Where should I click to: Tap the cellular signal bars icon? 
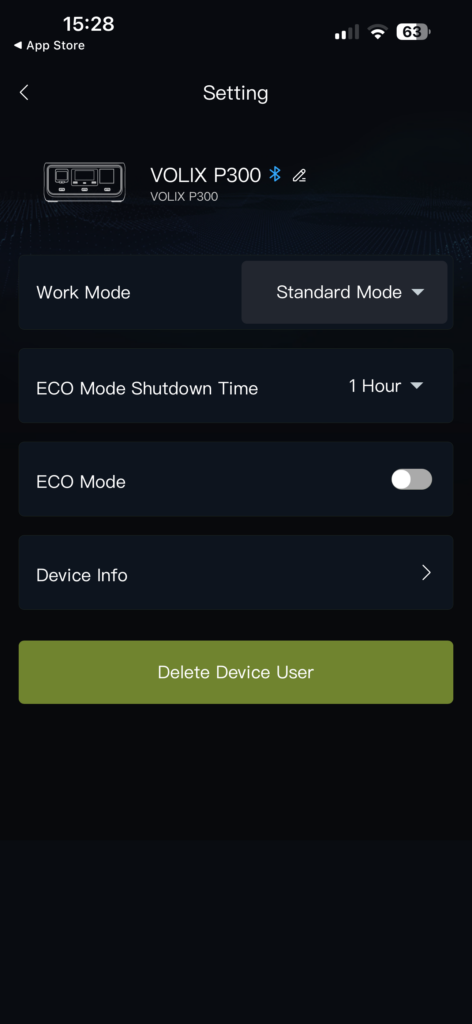point(347,32)
